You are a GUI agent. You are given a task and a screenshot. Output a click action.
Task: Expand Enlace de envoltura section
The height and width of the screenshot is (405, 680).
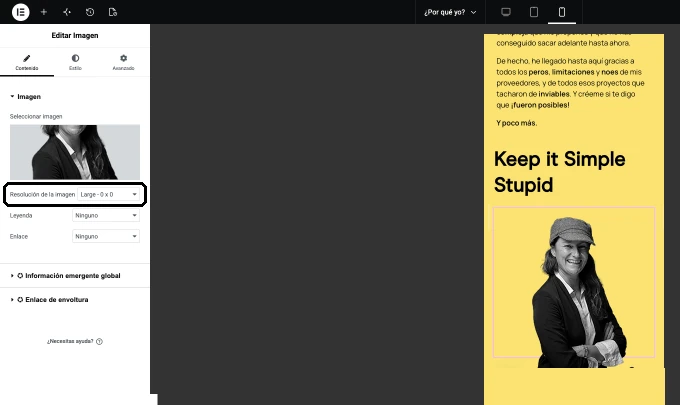pyautogui.click(x=49, y=300)
